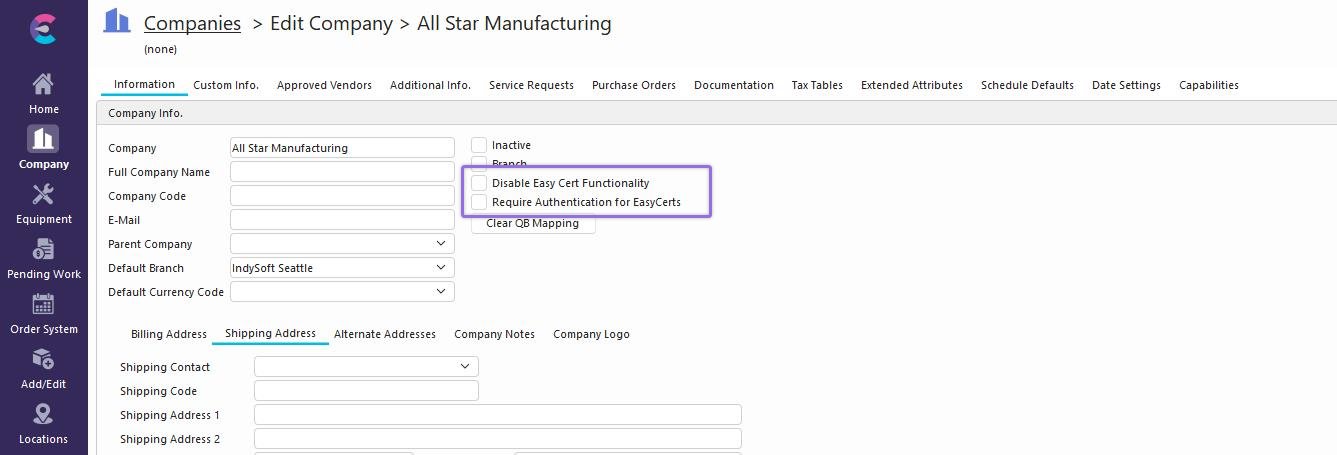Open Locations pin icon
Image resolution: width=1337 pixels, height=455 pixels.
[43, 414]
